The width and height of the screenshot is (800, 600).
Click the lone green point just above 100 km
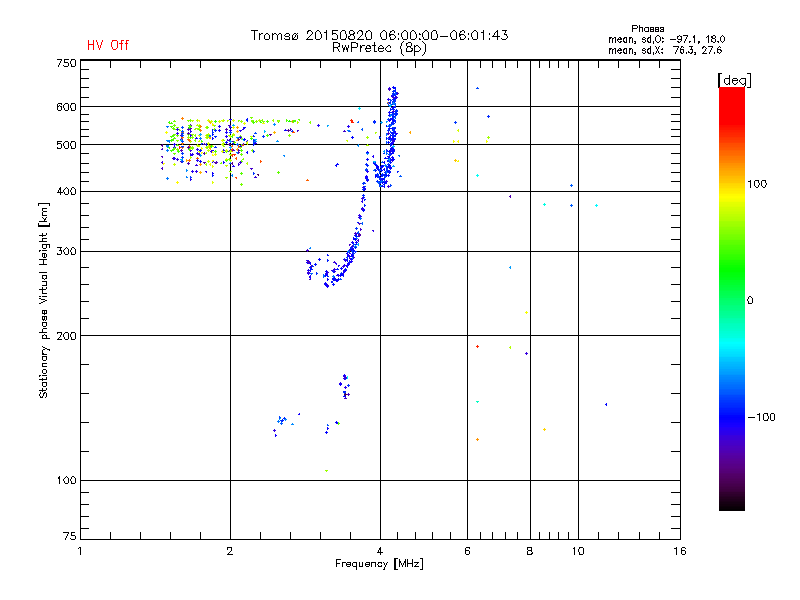327,470
